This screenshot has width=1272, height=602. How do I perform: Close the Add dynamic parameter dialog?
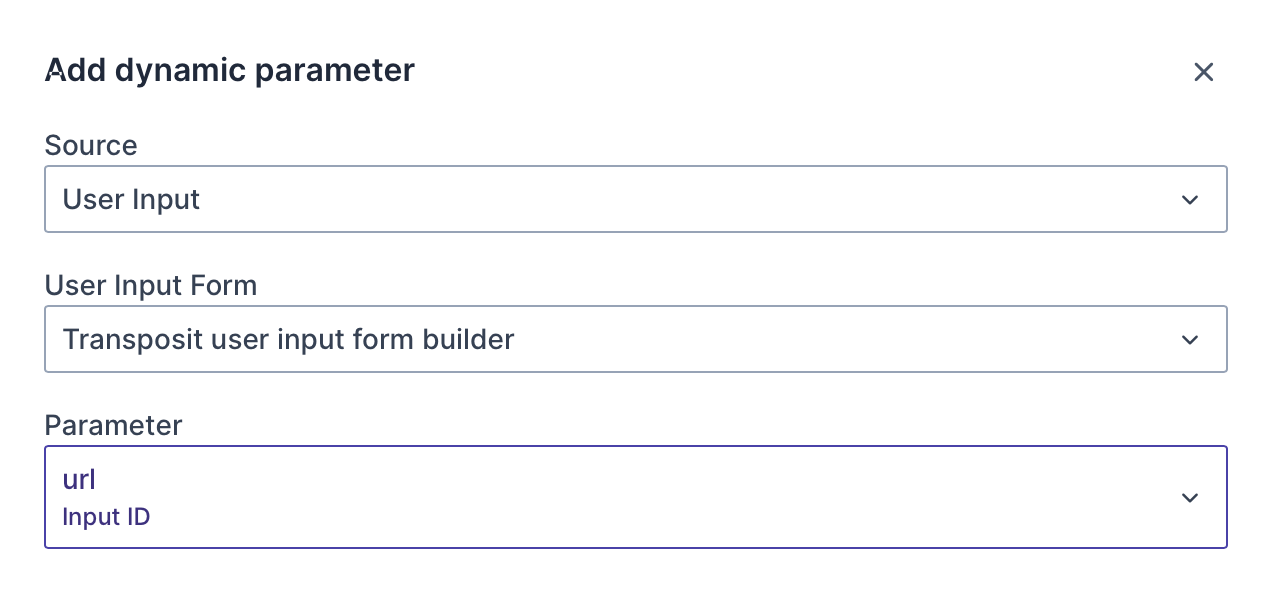[x=1203, y=72]
